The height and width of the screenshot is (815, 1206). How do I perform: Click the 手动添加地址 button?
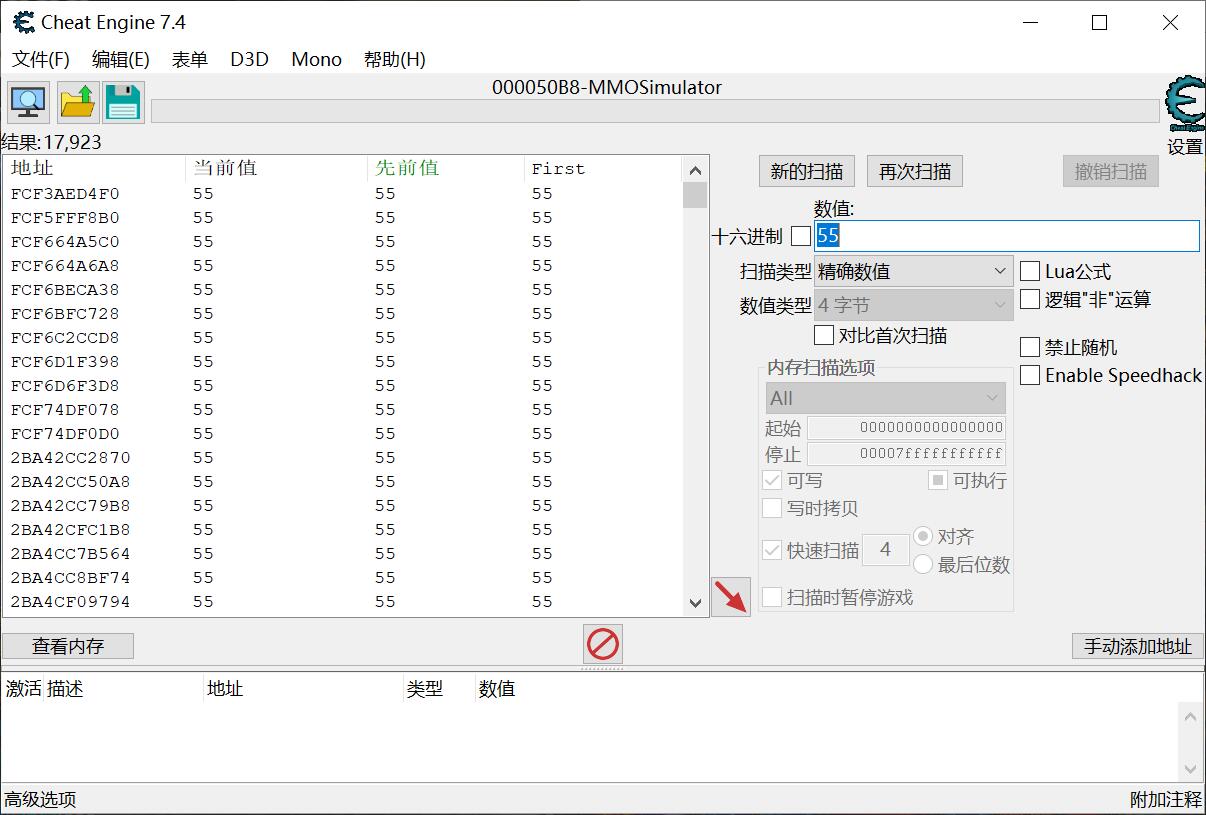click(1138, 646)
